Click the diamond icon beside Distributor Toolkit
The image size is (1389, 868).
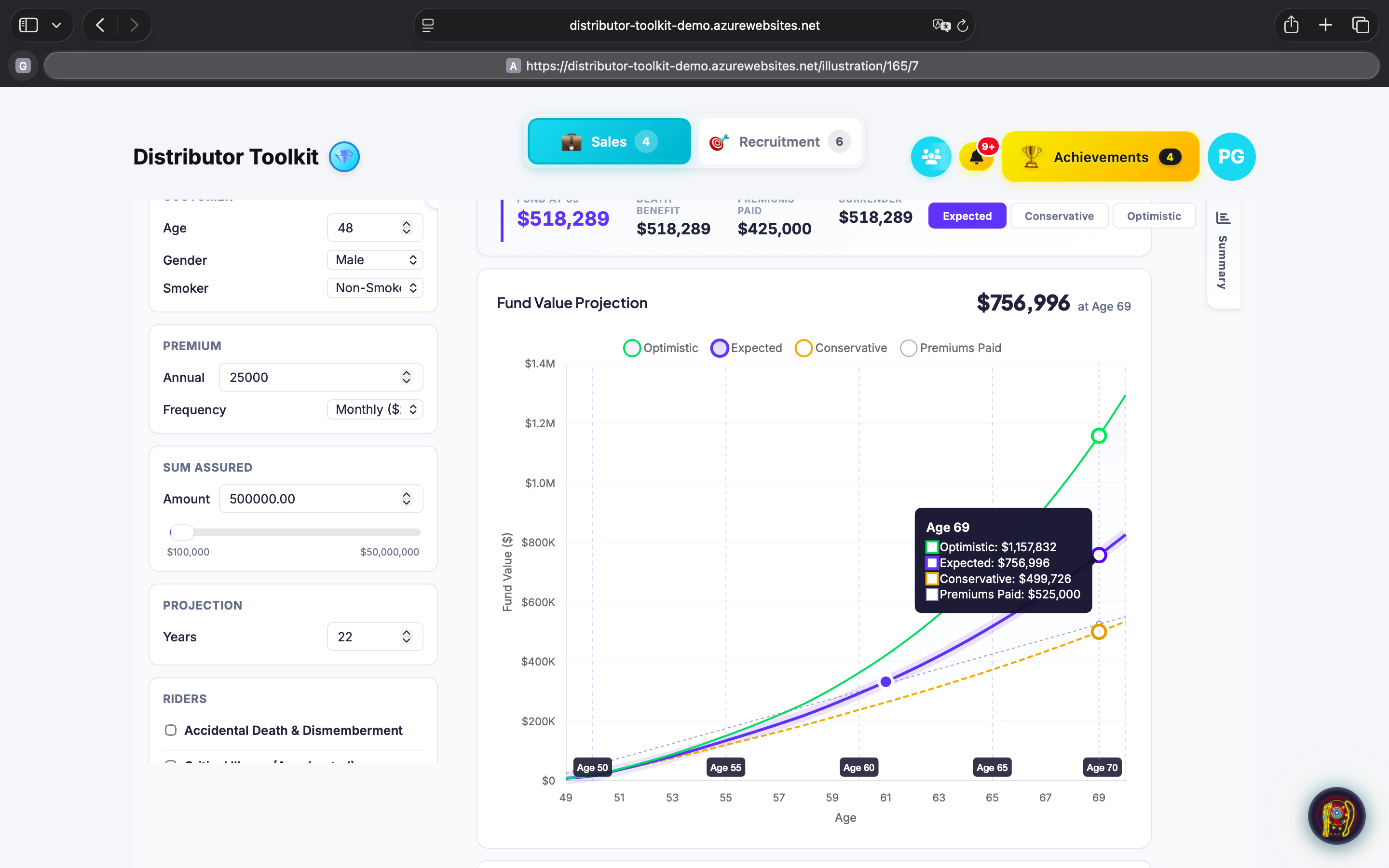pos(344,156)
